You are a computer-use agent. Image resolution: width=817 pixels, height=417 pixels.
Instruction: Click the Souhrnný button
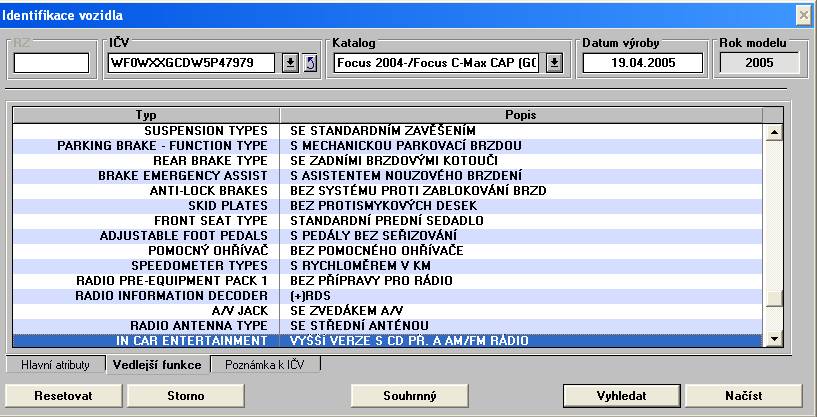(x=410, y=395)
